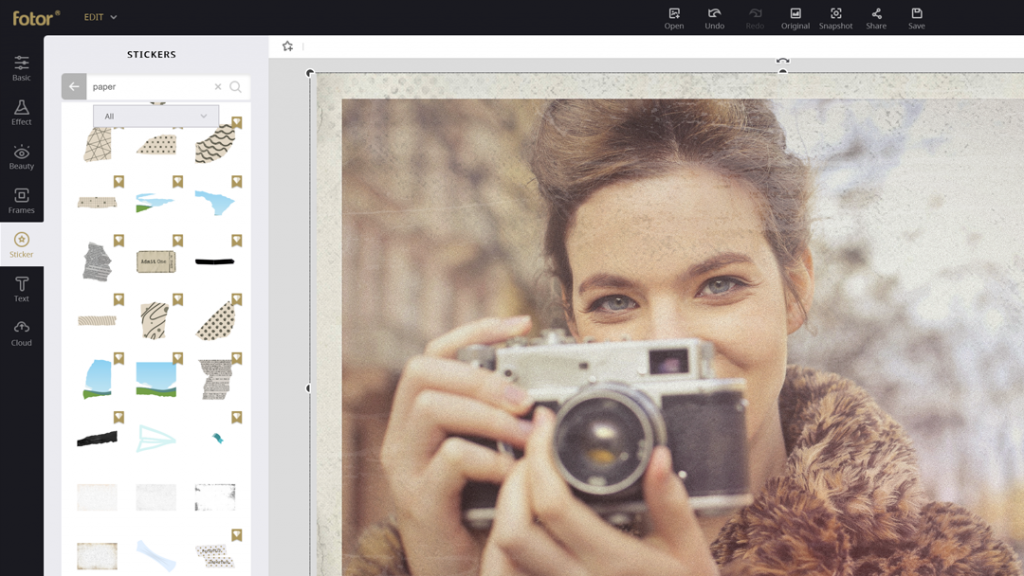This screenshot has width=1024, height=576.
Task: Add the small teal scrap sticker
Action: (217, 438)
